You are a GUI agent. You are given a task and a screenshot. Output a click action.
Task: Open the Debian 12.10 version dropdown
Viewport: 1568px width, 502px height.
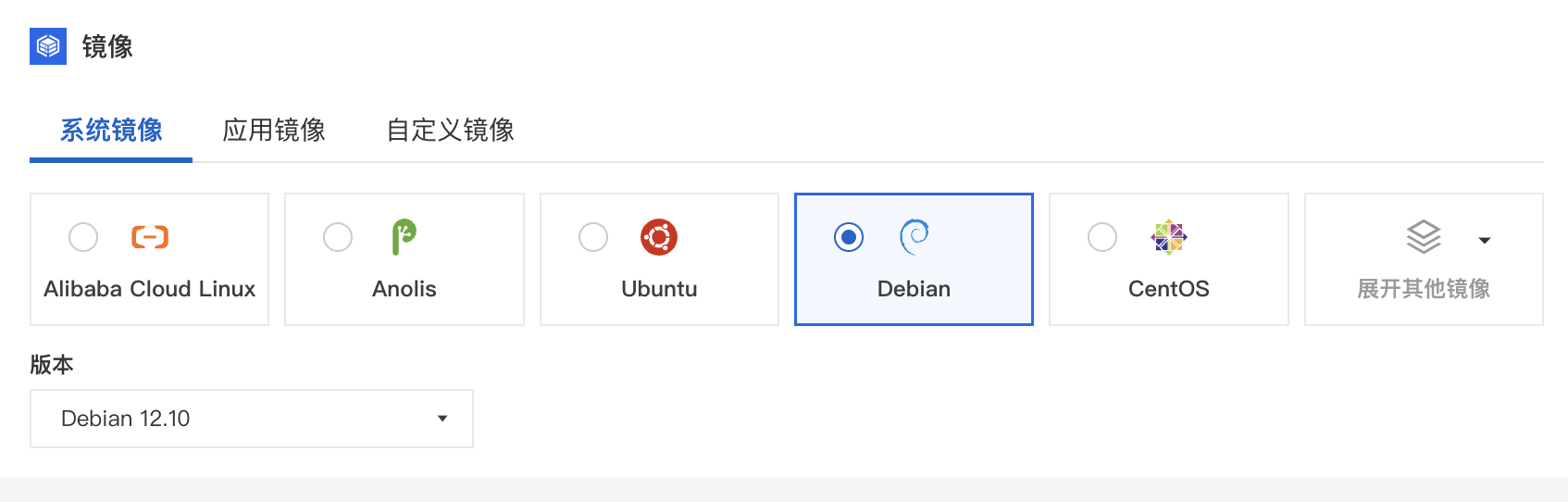point(252,419)
